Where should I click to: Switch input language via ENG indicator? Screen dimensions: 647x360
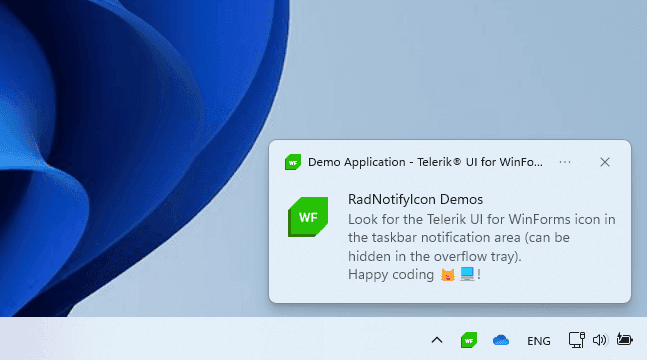pyautogui.click(x=538, y=341)
